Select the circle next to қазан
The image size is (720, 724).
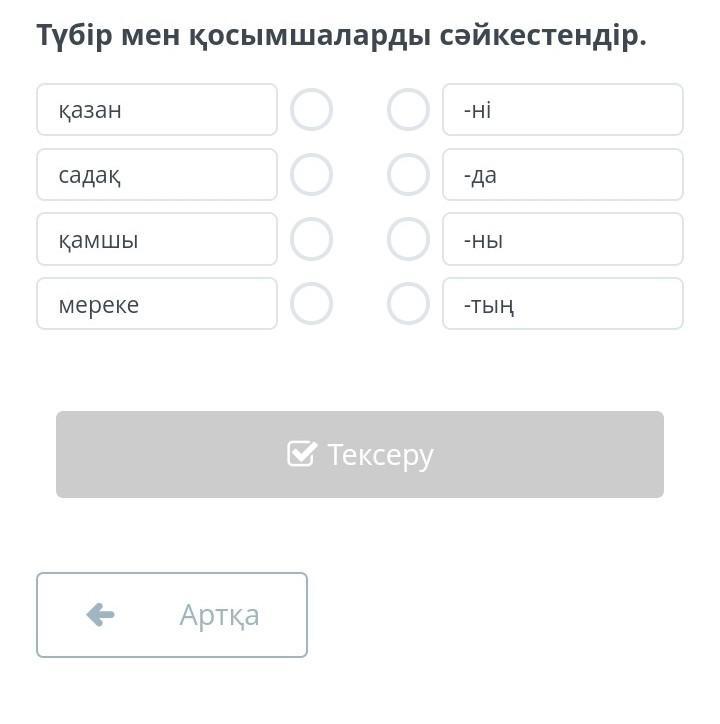311,109
